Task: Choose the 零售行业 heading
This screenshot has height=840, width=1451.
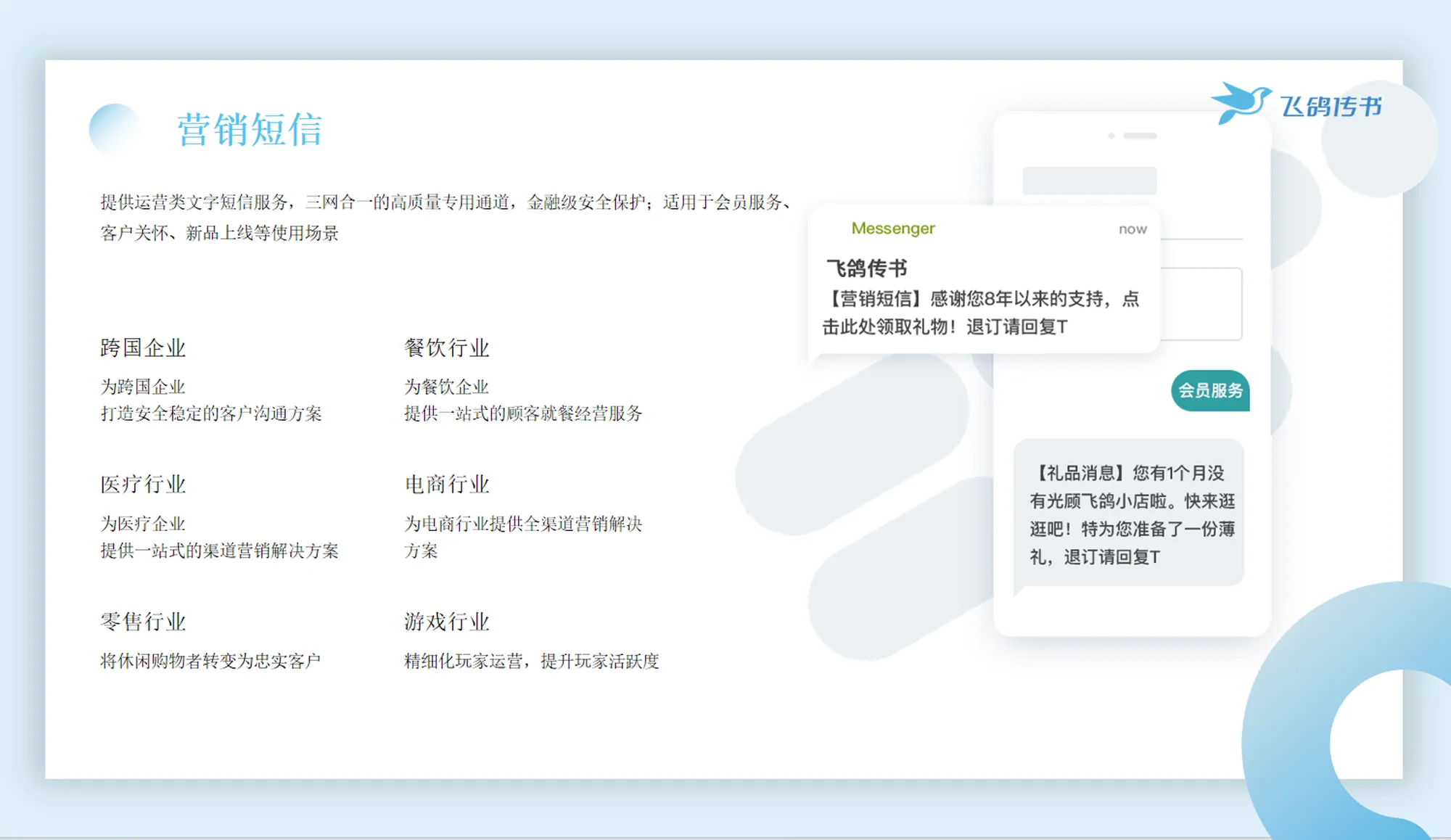Action: pyautogui.click(x=143, y=622)
